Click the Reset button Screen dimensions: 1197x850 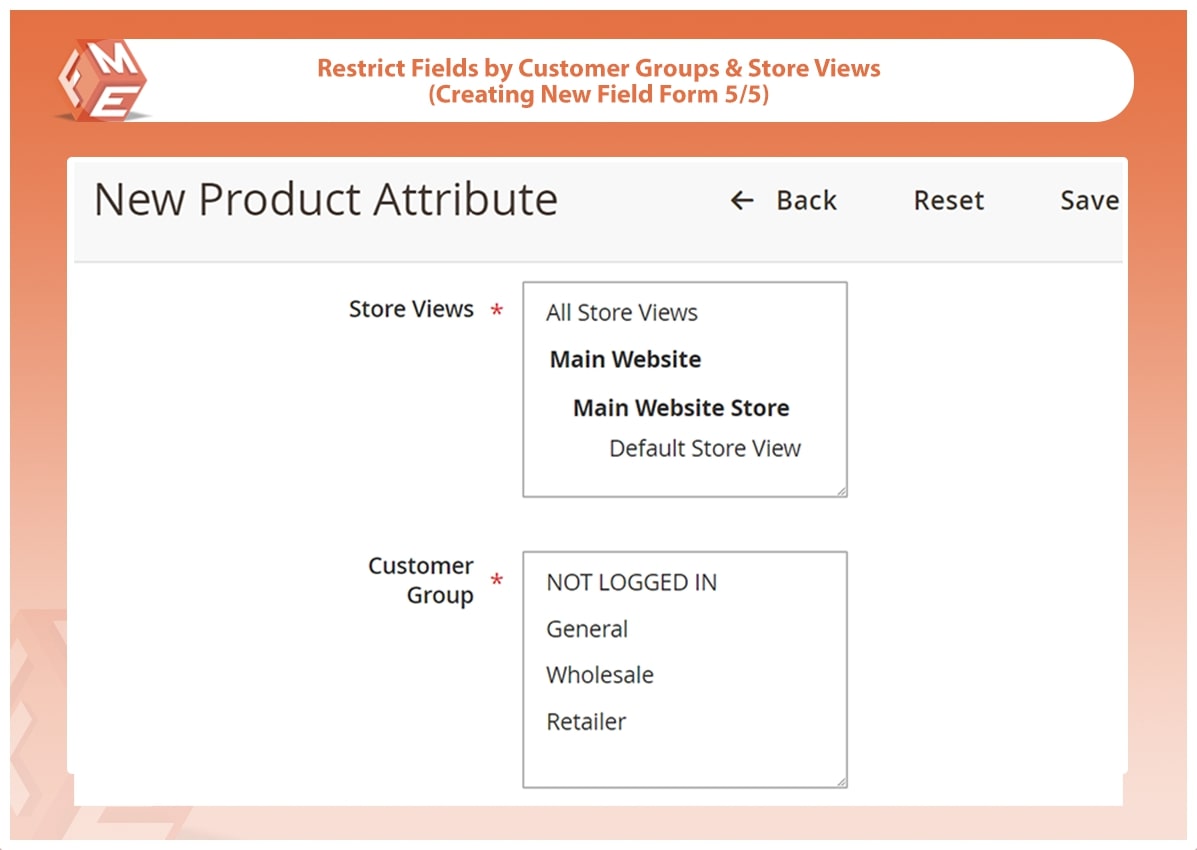click(x=948, y=201)
